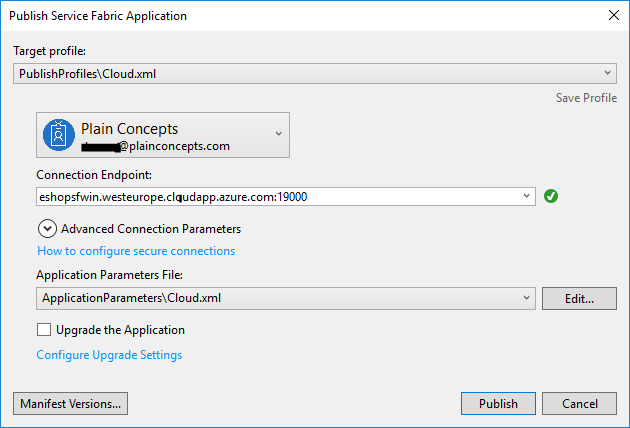Expand Advanced Connection Parameters with the circled chevron
630x428 pixels.
pos(47,228)
